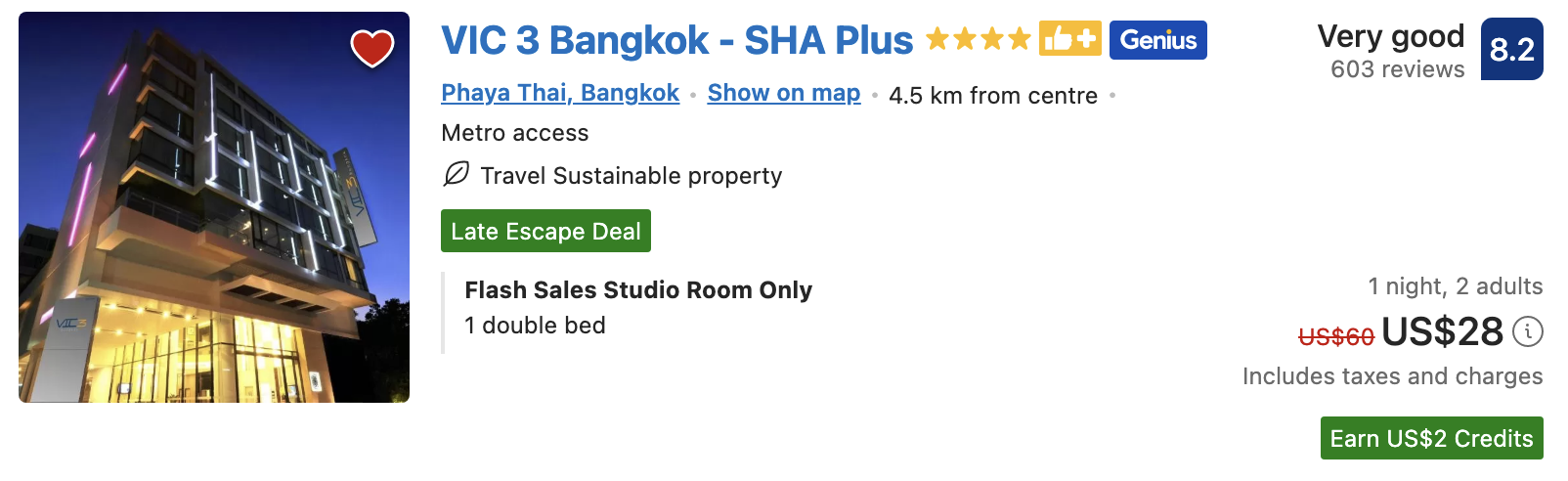This screenshot has height=481, width=1568.
Task: Click the Earn US$2 Credits badge
Action: (1431, 438)
